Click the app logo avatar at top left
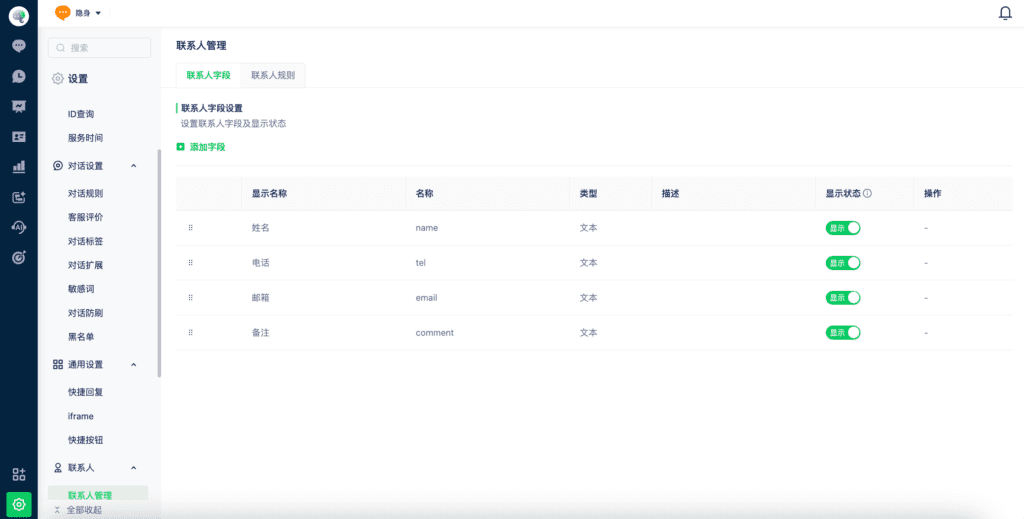This screenshot has width=1024, height=519. [x=19, y=16]
